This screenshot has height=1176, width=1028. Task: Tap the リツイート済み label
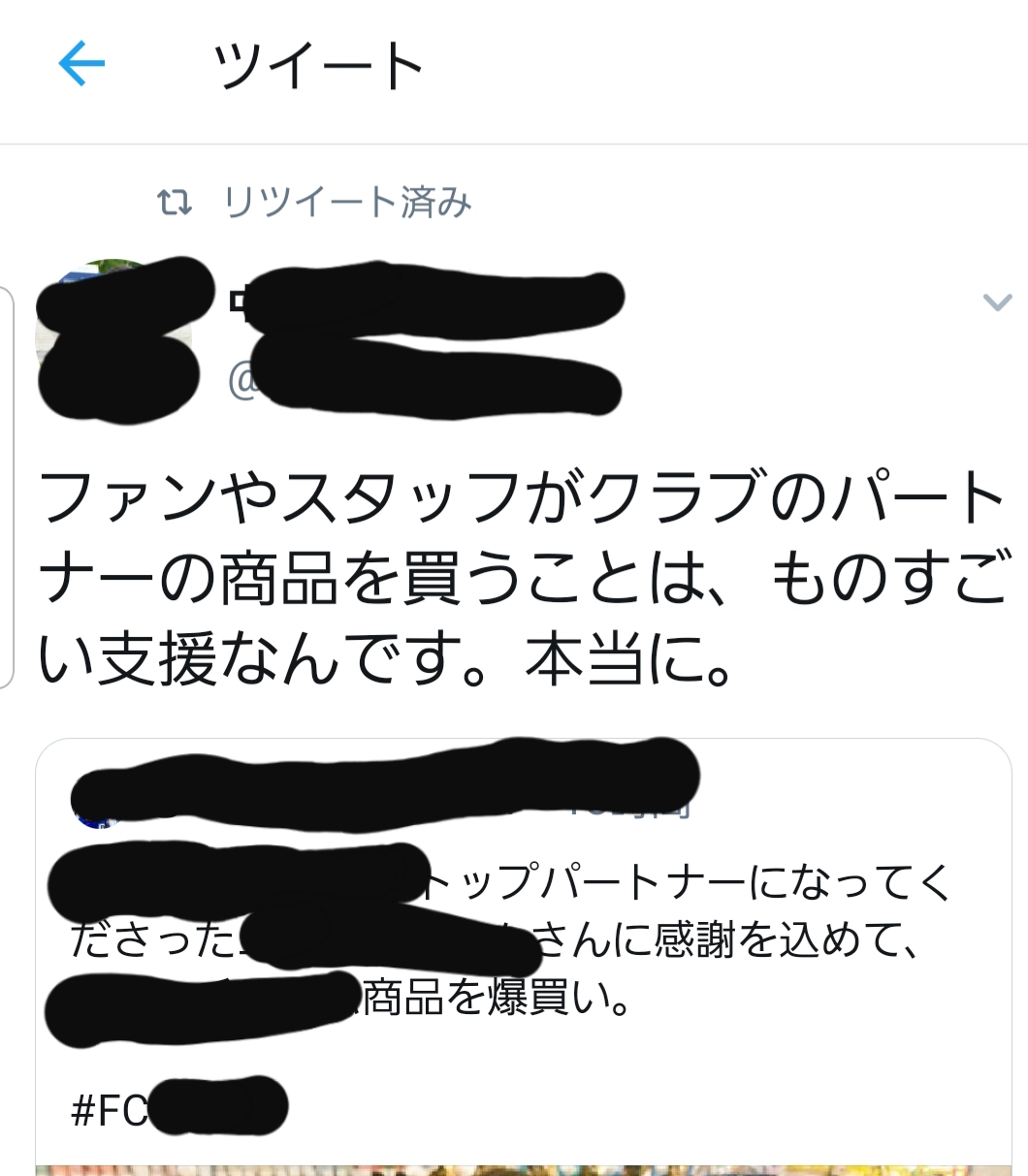pyautogui.click(x=347, y=203)
